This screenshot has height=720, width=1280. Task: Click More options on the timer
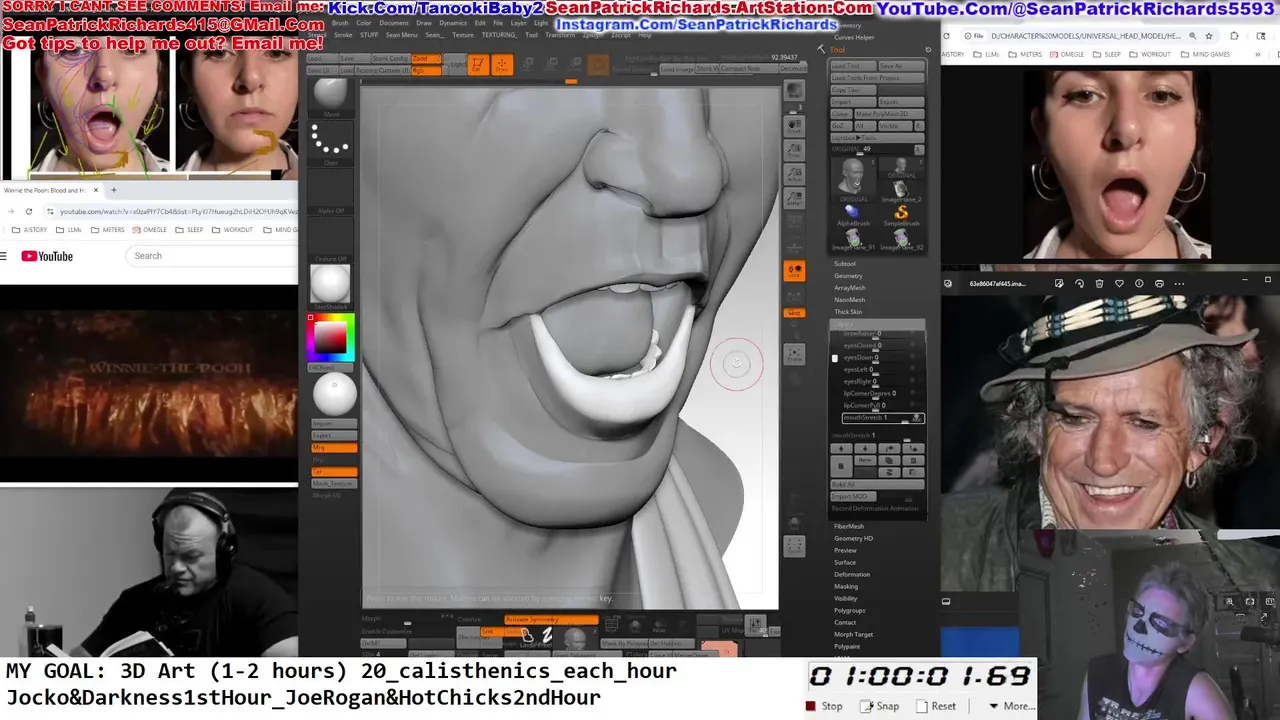[1011, 706]
